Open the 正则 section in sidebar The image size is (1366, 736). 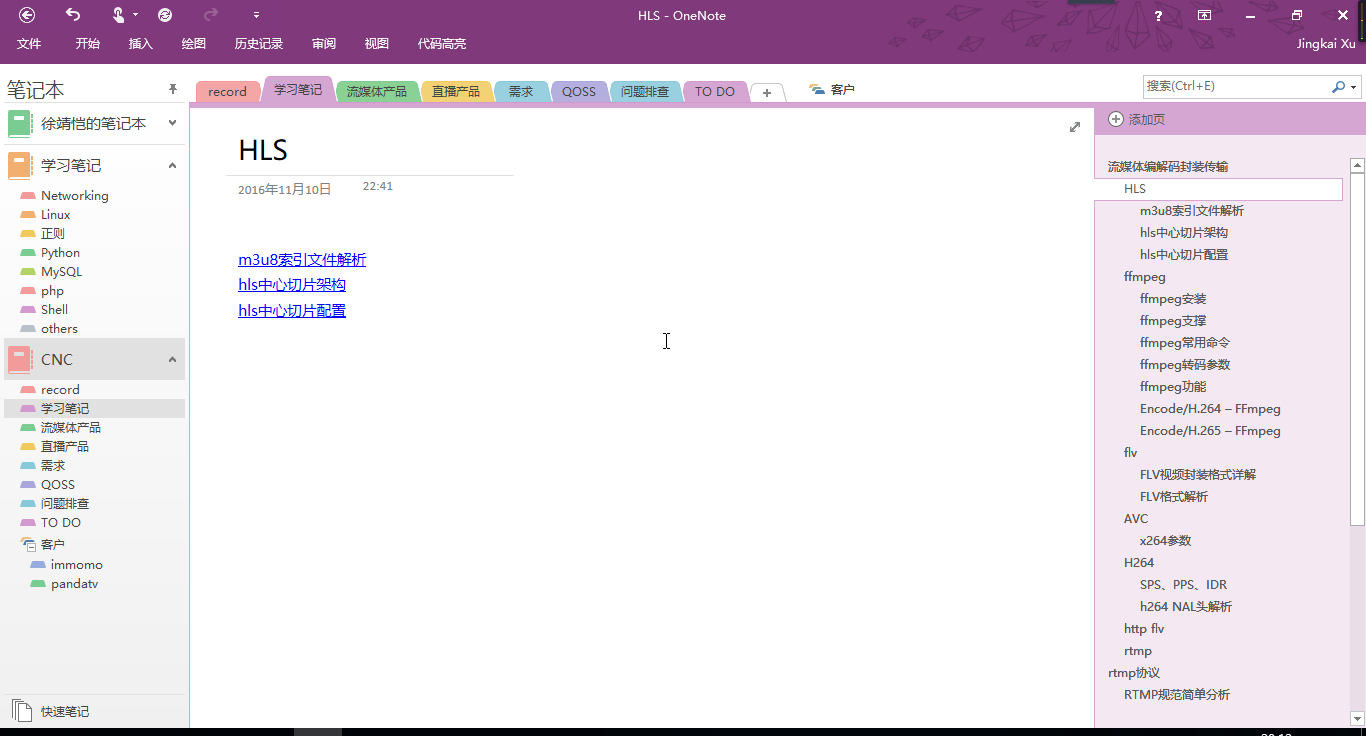pyautogui.click(x=52, y=234)
